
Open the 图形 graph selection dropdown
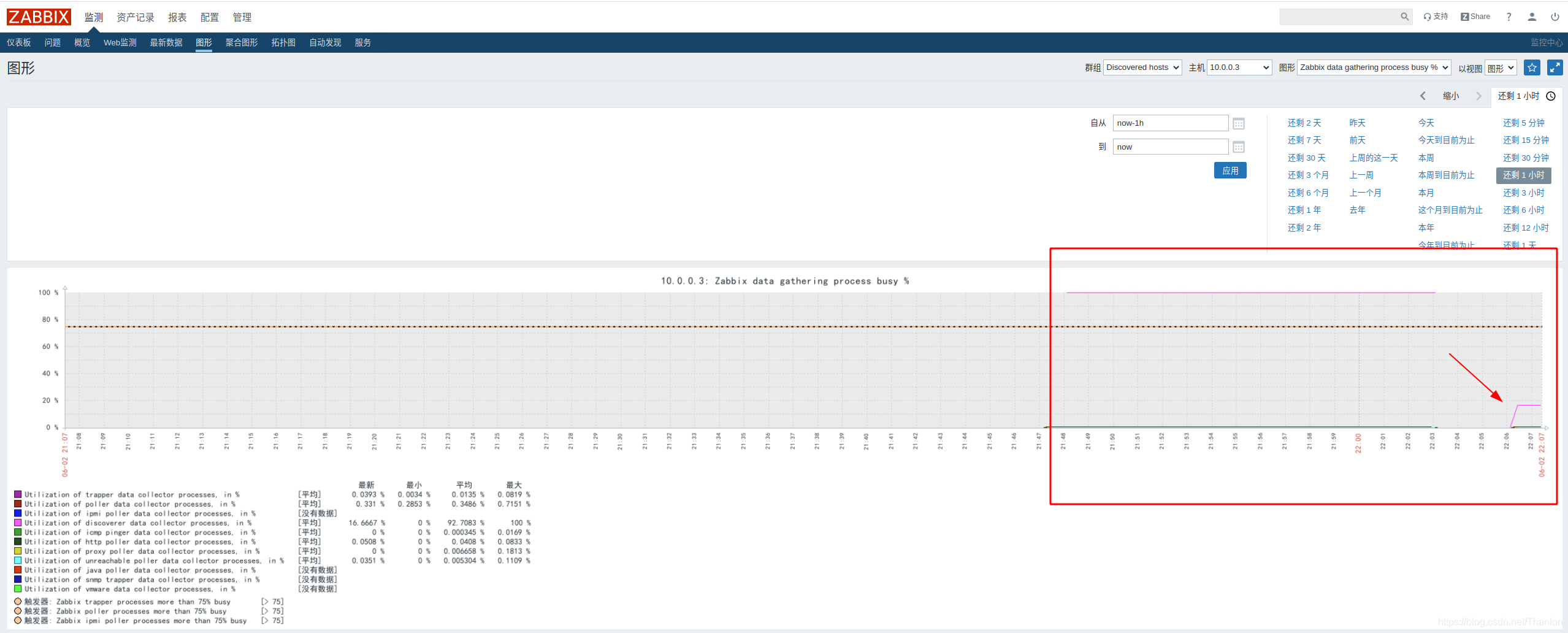pyautogui.click(x=1374, y=67)
